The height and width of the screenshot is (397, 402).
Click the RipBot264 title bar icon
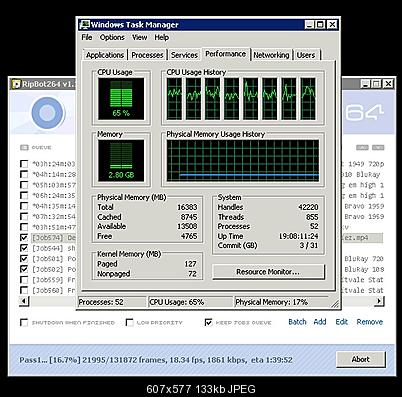(16, 84)
